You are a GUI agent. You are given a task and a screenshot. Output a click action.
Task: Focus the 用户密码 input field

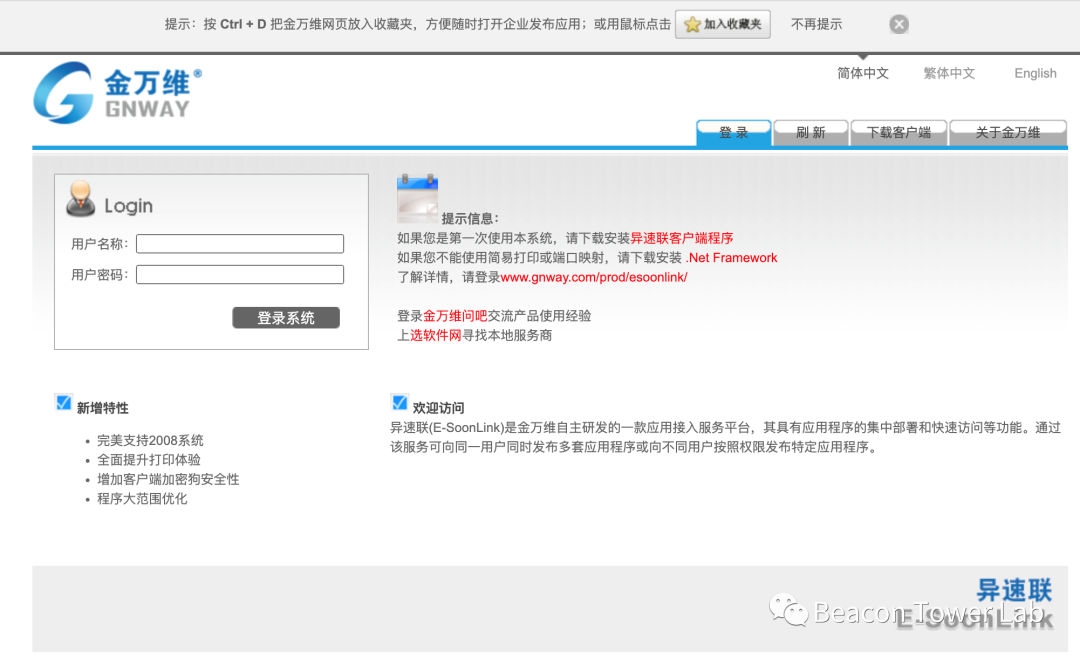(240, 275)
